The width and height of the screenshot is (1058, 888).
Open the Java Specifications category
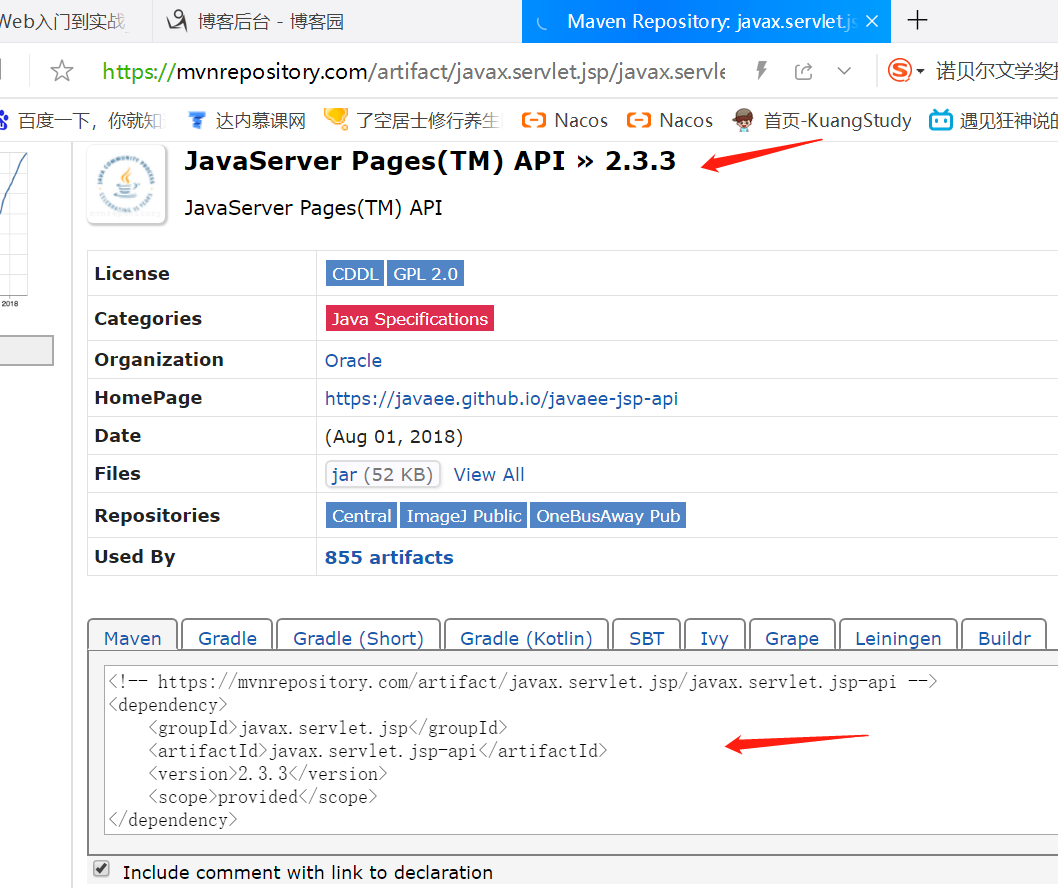click(x=410, y=318)
